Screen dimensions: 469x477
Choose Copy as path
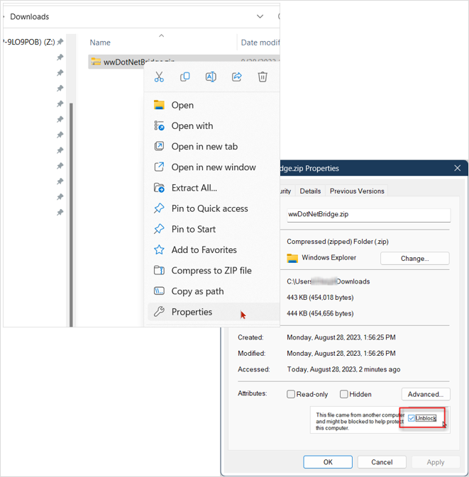213,291
